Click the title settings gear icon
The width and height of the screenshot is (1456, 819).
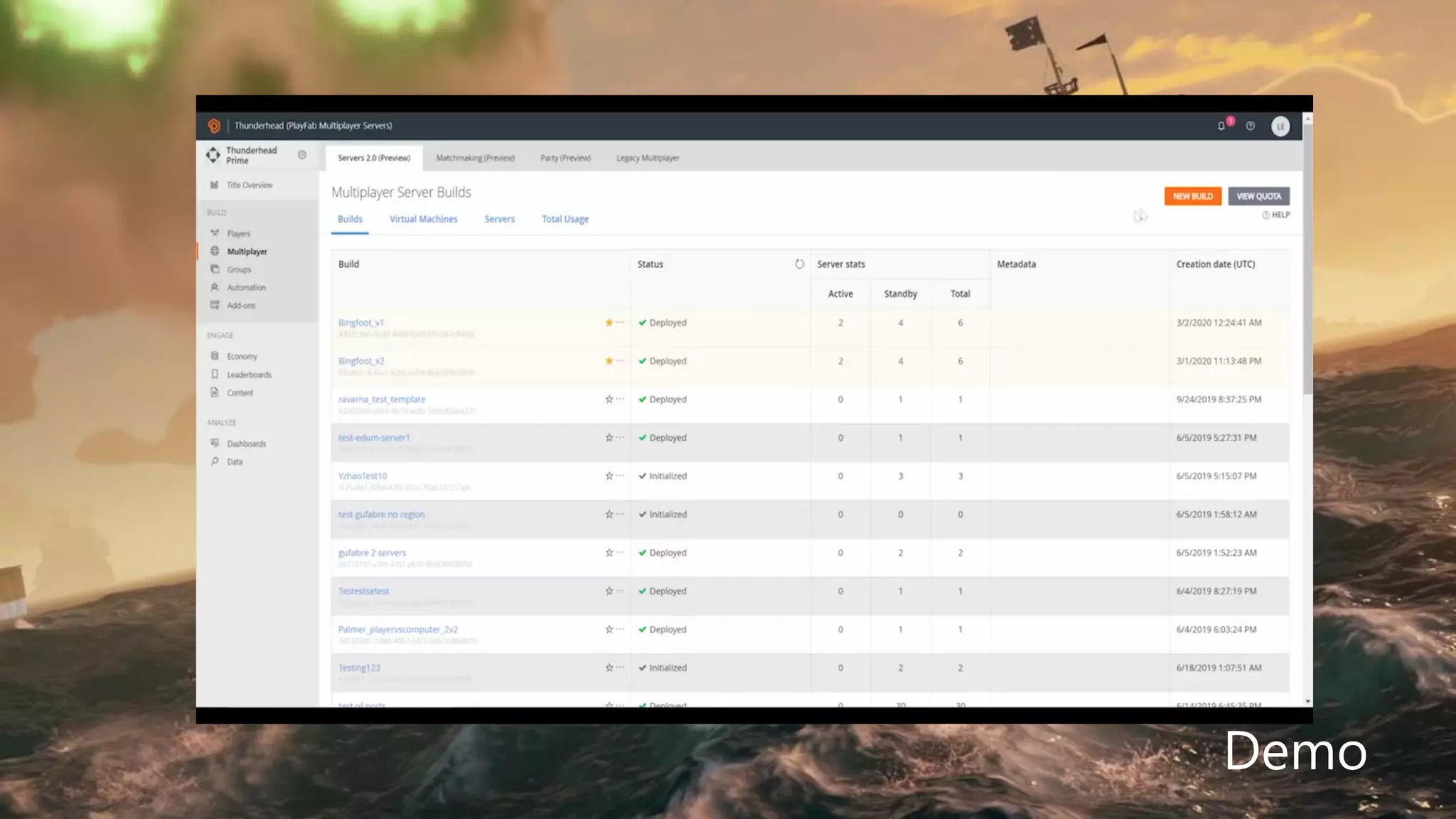tap(302, 155)
